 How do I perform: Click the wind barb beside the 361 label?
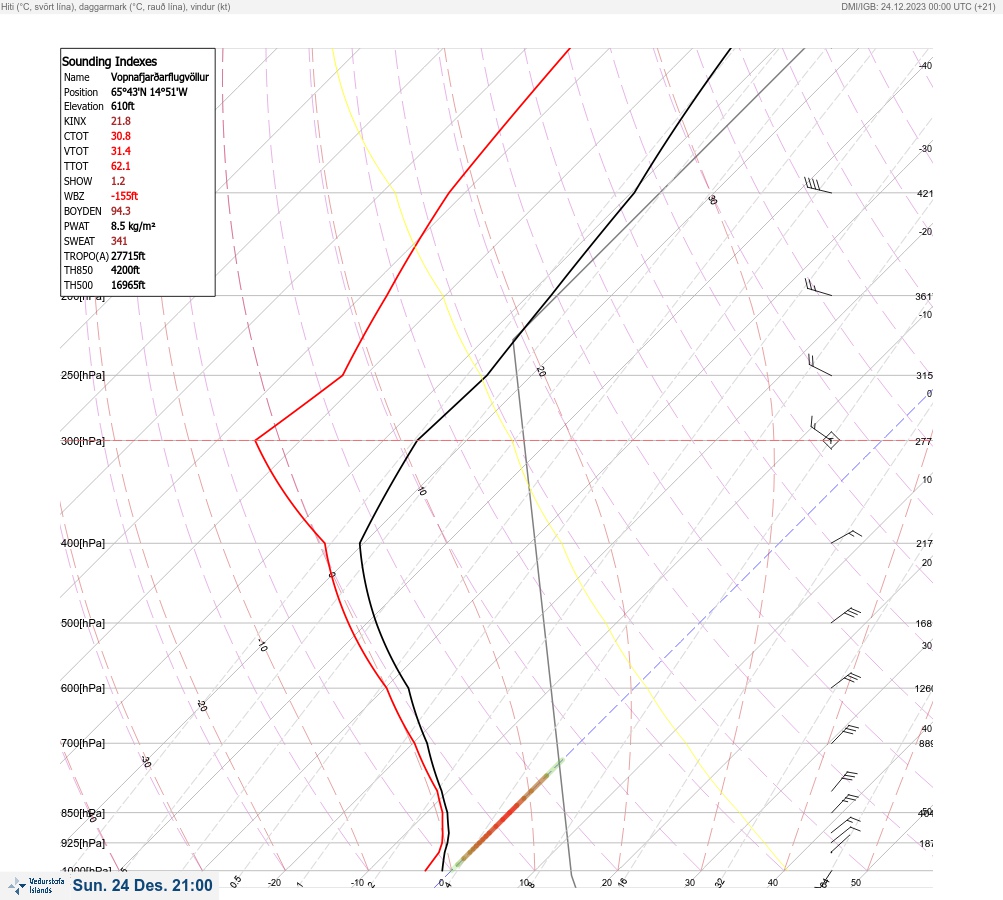point(818,287)
